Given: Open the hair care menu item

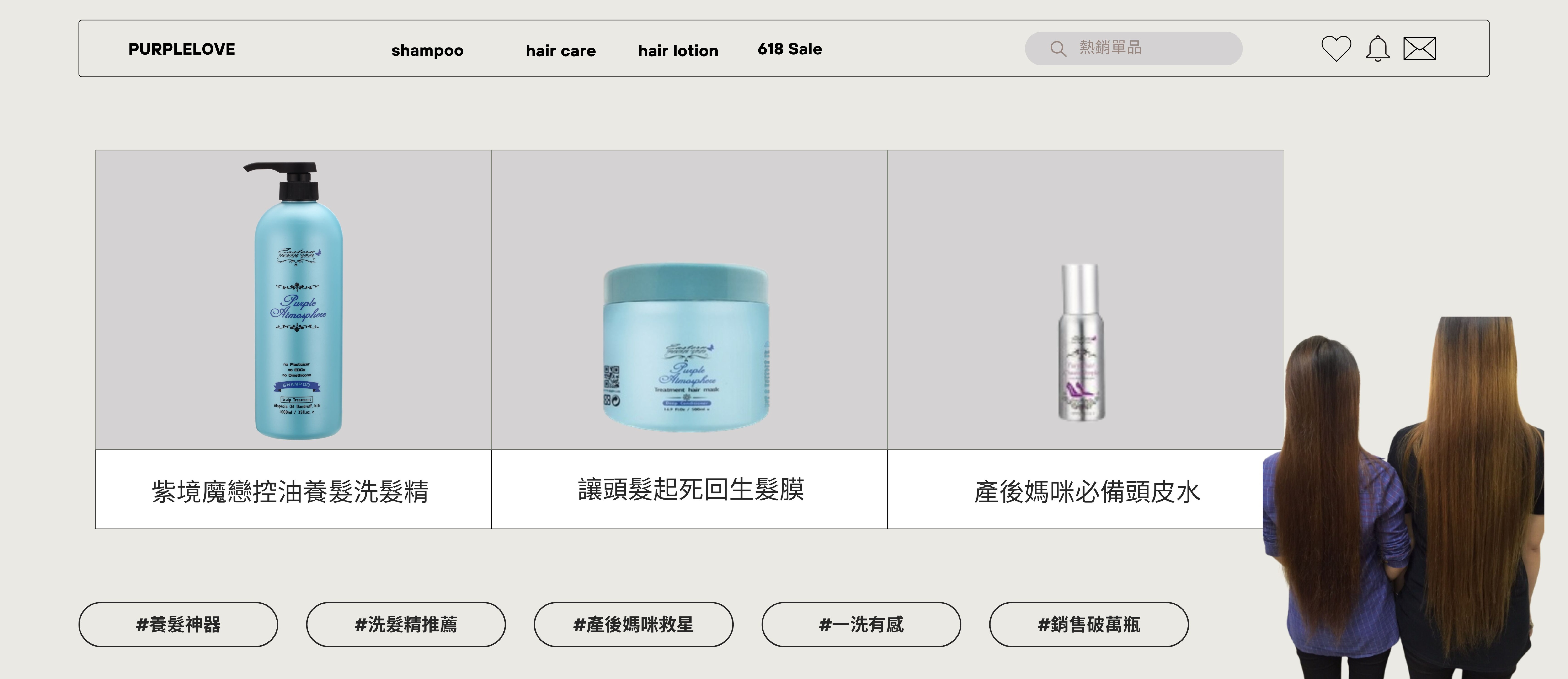Looking at the screenshot, I should pyautogui.click(x=561, y=51).
